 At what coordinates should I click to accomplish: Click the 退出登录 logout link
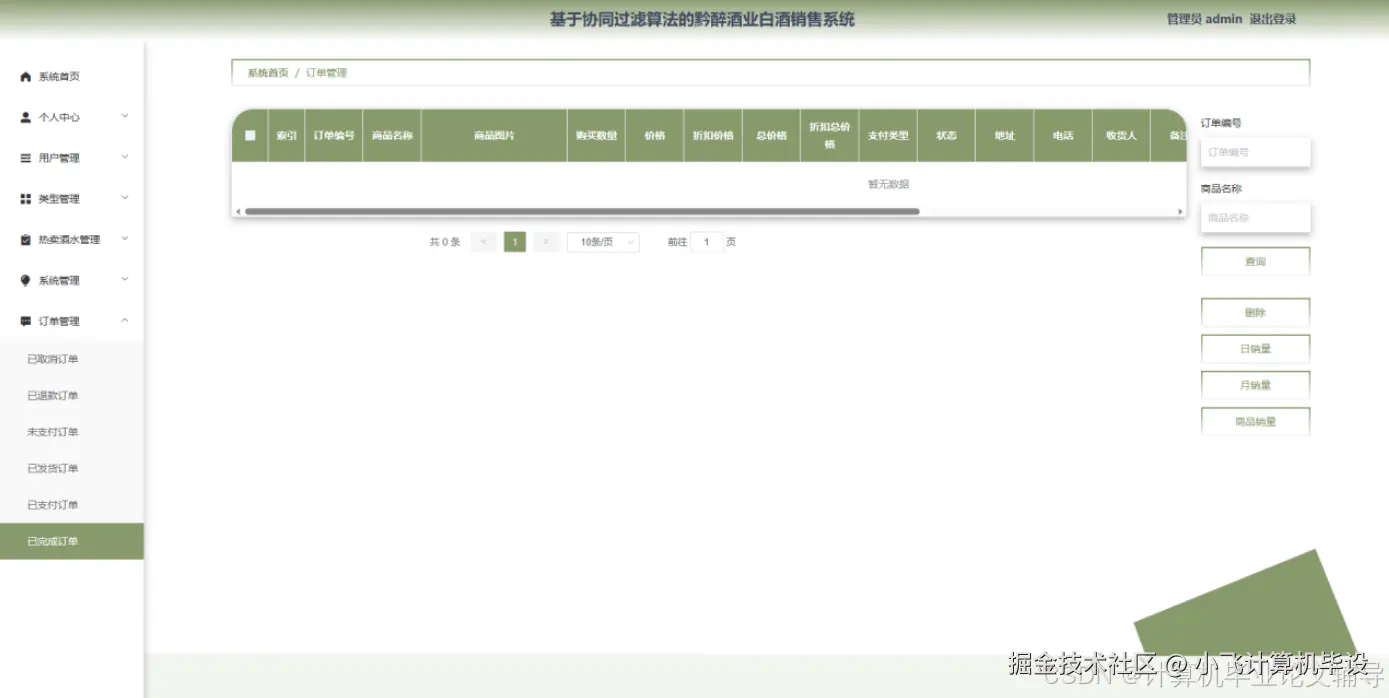pos(1272,19)
